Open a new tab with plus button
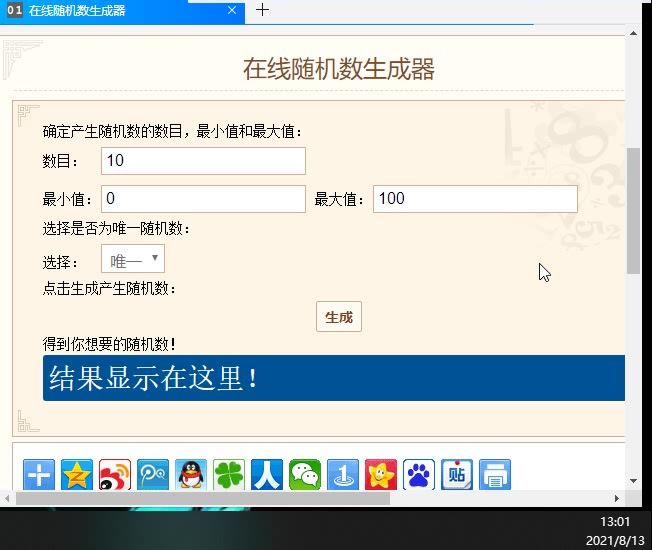This screenshot has height=550, width=652. tap(262, 10)
